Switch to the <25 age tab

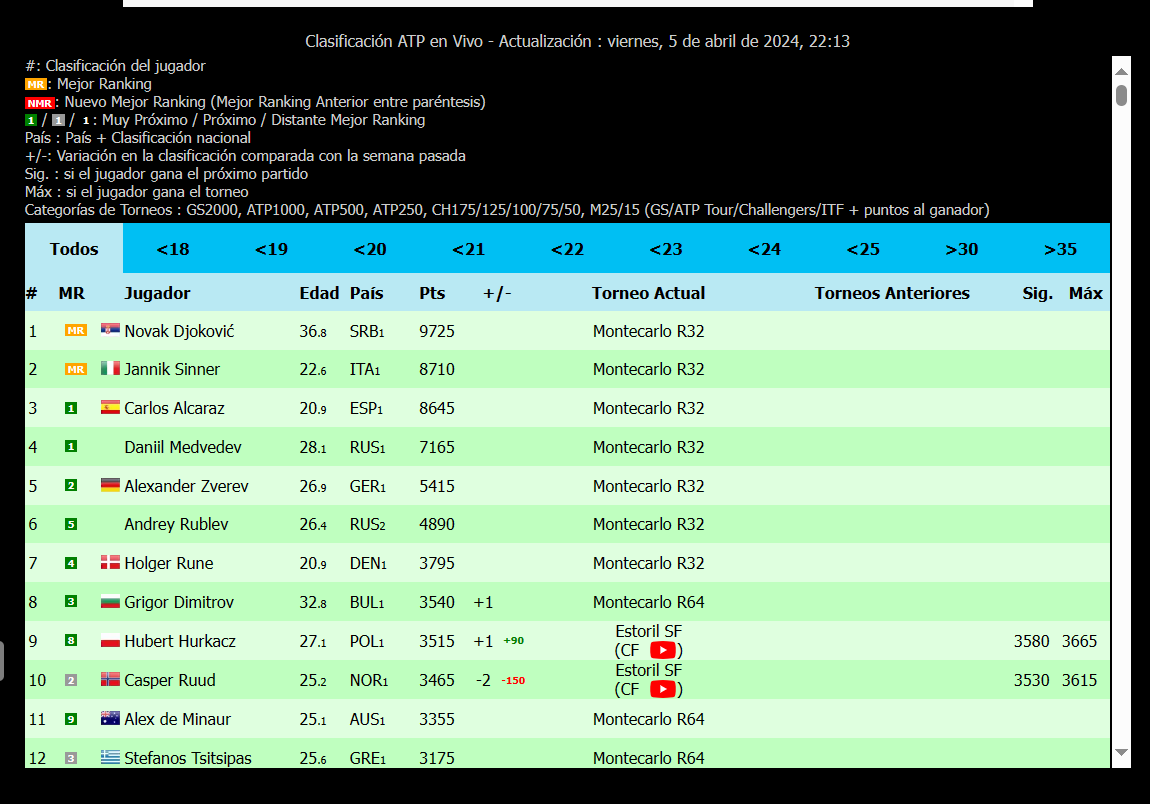863,249
